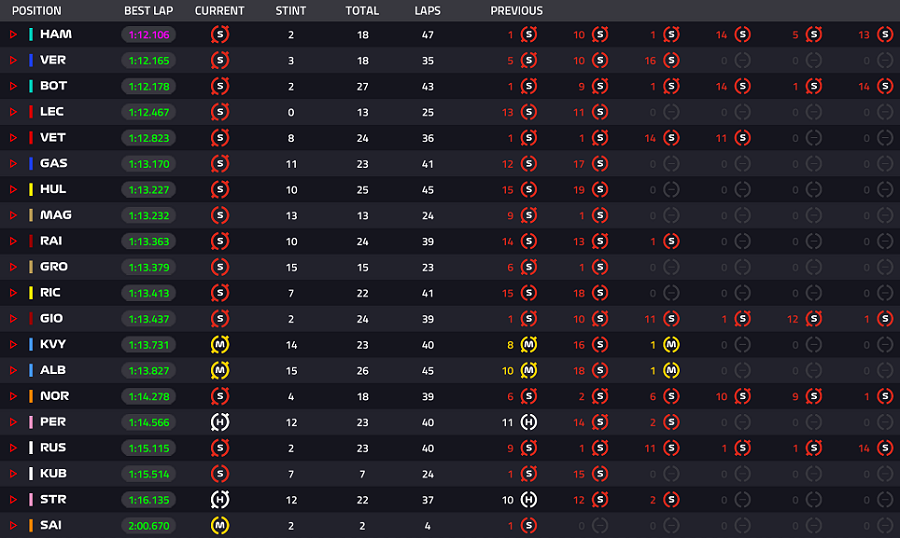Select the BOT driver name
Screen dimensions: 900x538
click(x=53, y=86)
